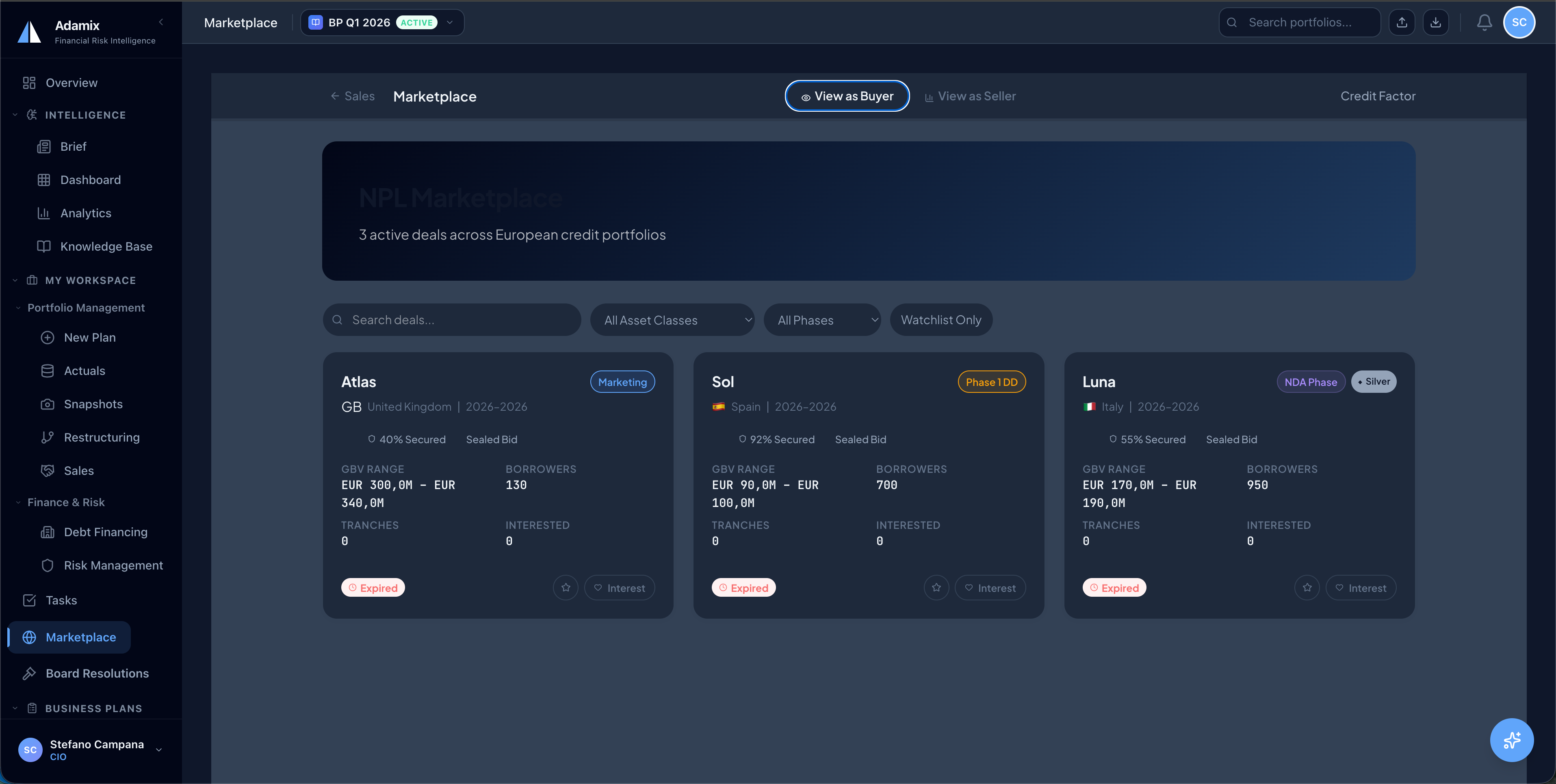Open the All Phases dropdown
The height and width of the screenshot is (784, 1556).
821,320
